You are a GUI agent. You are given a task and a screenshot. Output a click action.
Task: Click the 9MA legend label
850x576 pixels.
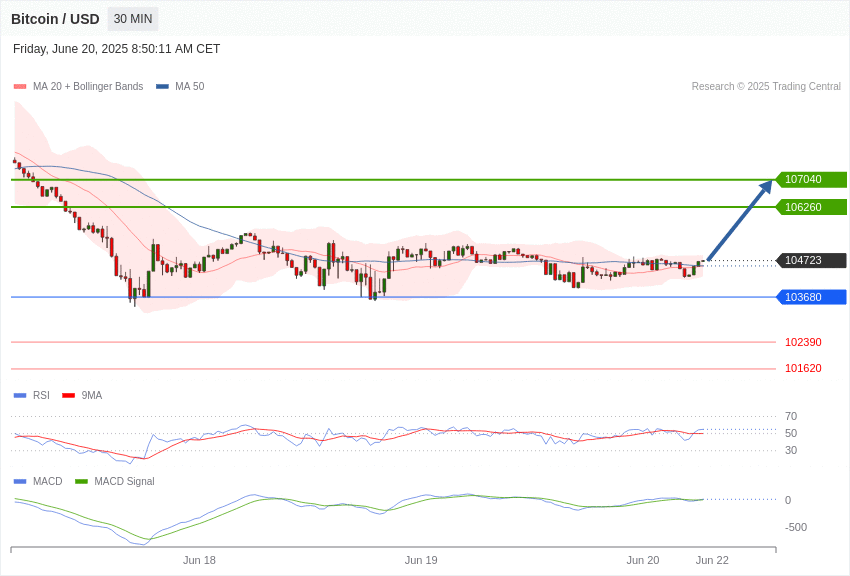point(92,396)
